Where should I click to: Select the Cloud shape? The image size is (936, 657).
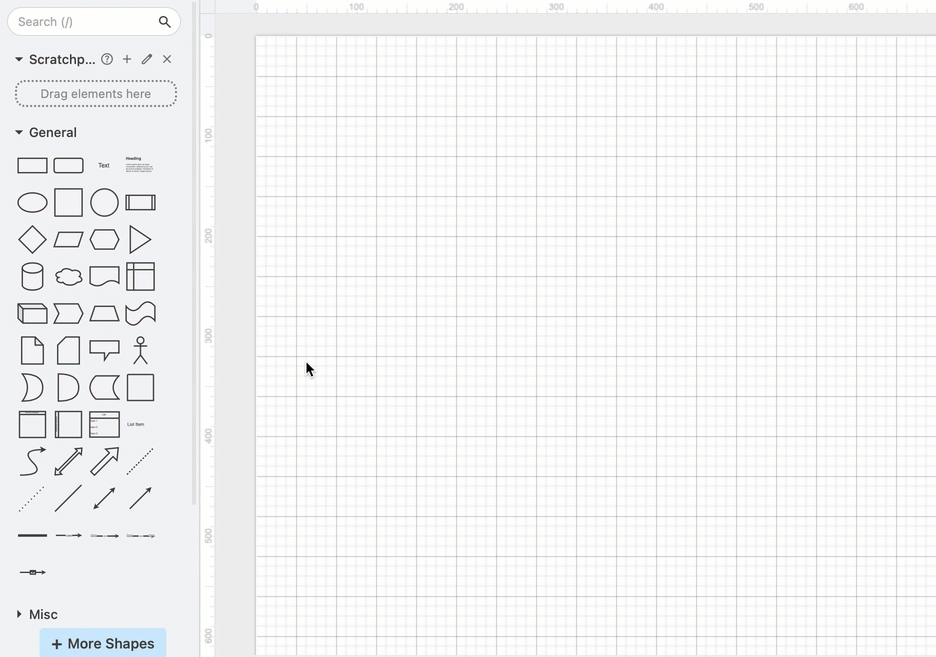pos(68,276)
